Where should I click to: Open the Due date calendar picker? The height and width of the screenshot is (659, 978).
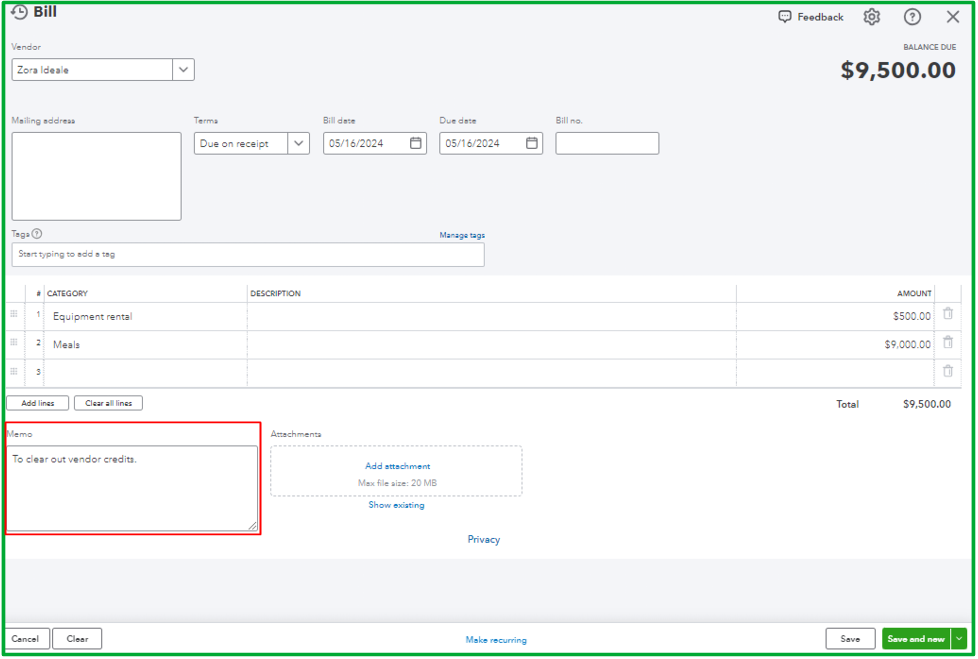(x=531, y=143)
